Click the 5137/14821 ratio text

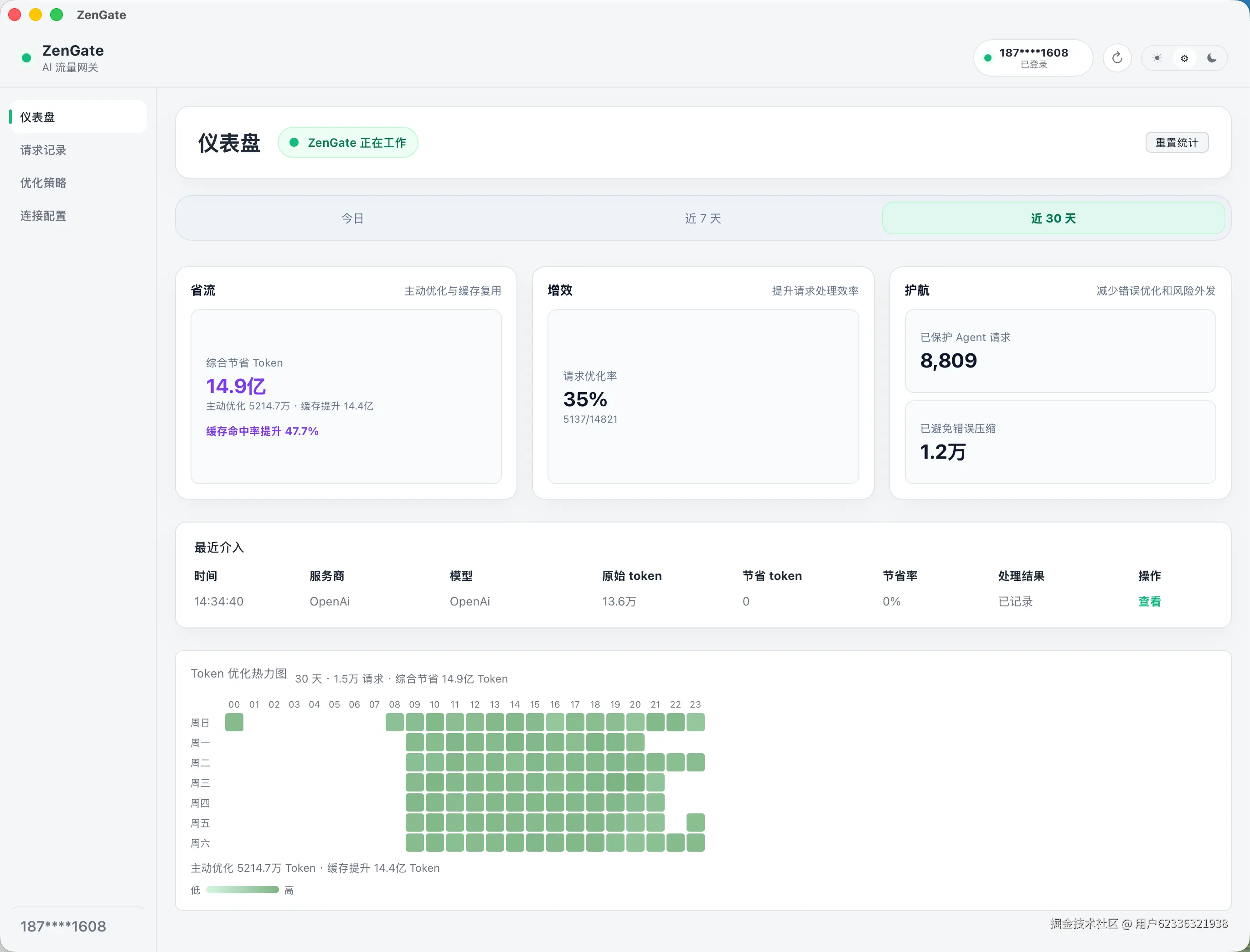(590, 419)
